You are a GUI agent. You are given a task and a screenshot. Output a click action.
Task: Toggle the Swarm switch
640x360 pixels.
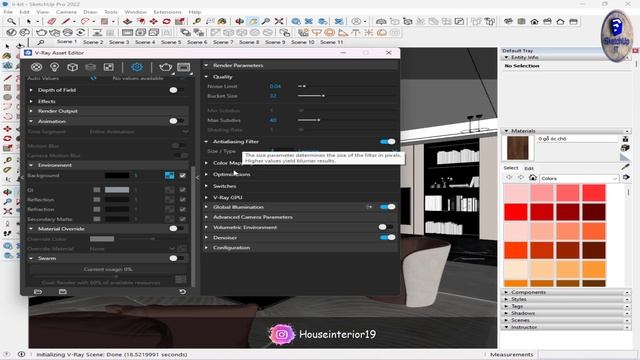click(176, 258)
